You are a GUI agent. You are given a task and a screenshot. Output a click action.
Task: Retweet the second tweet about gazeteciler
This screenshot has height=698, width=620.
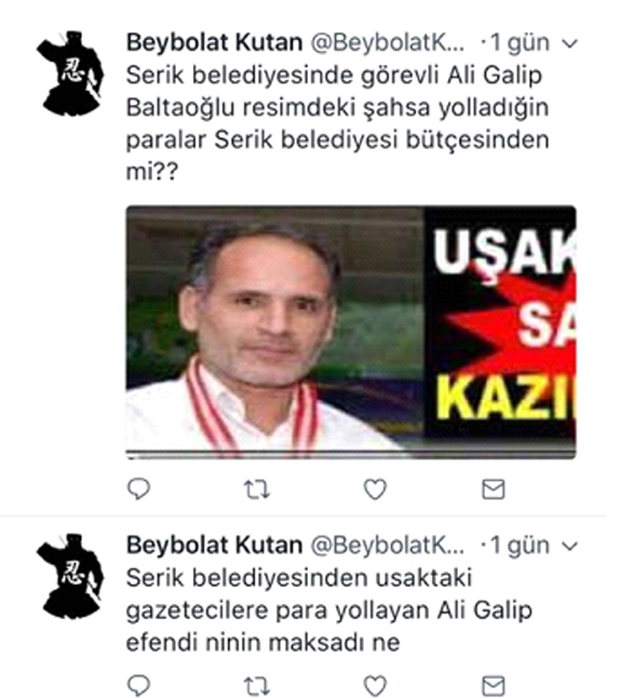(x=257, y=686)
